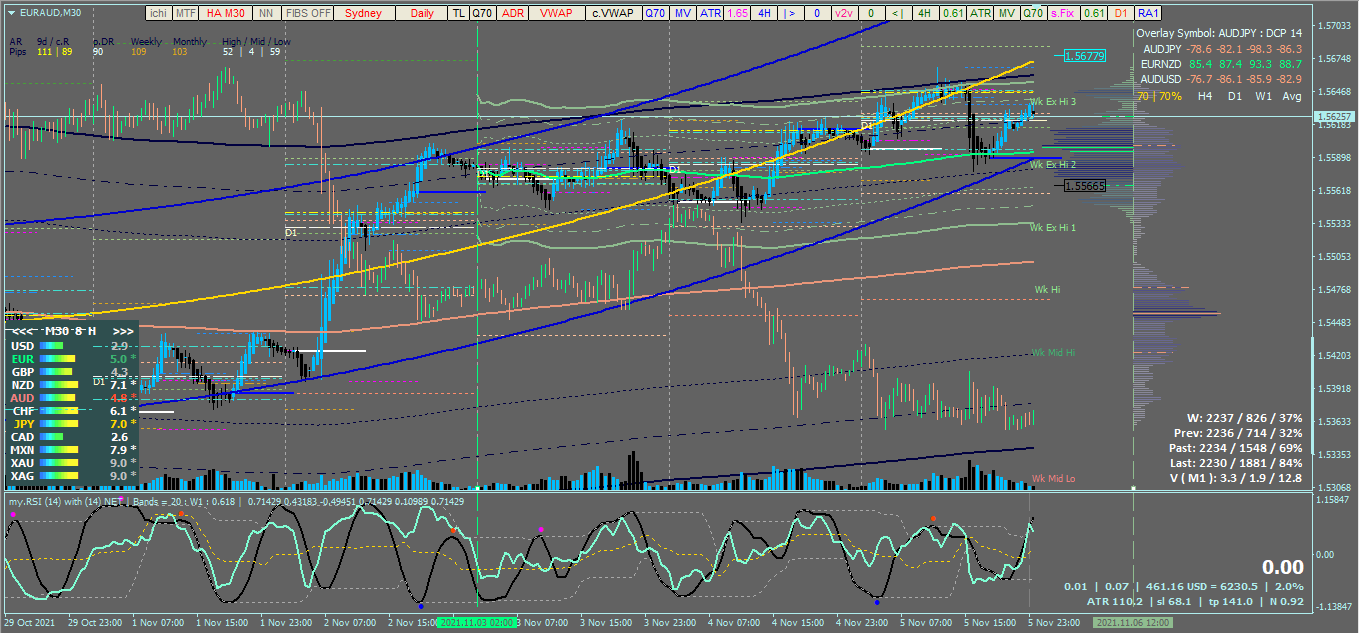1360x633 pixels.
Task: Click the 1.56779 price label
Action: pyautogui.click(x=1085, y=56)
